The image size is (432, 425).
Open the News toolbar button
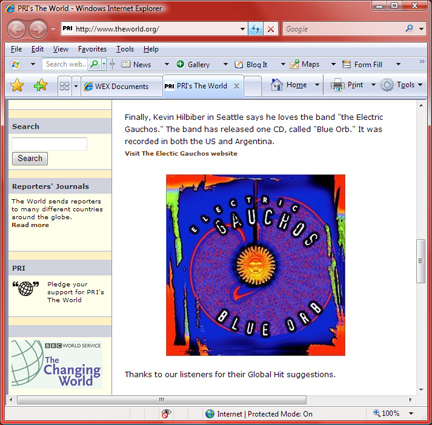136,64
